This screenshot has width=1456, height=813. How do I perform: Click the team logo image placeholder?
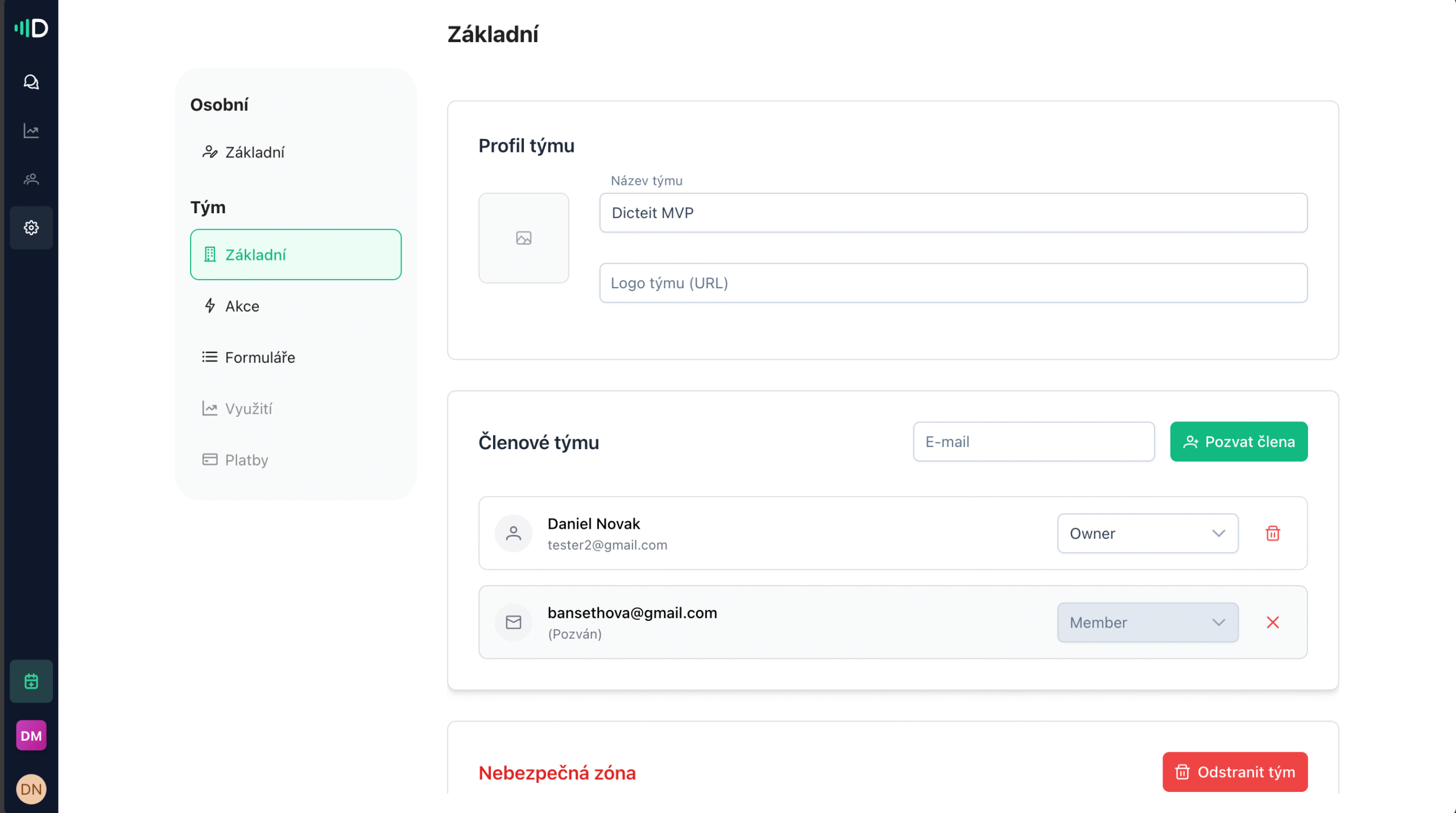click(523, 238)
